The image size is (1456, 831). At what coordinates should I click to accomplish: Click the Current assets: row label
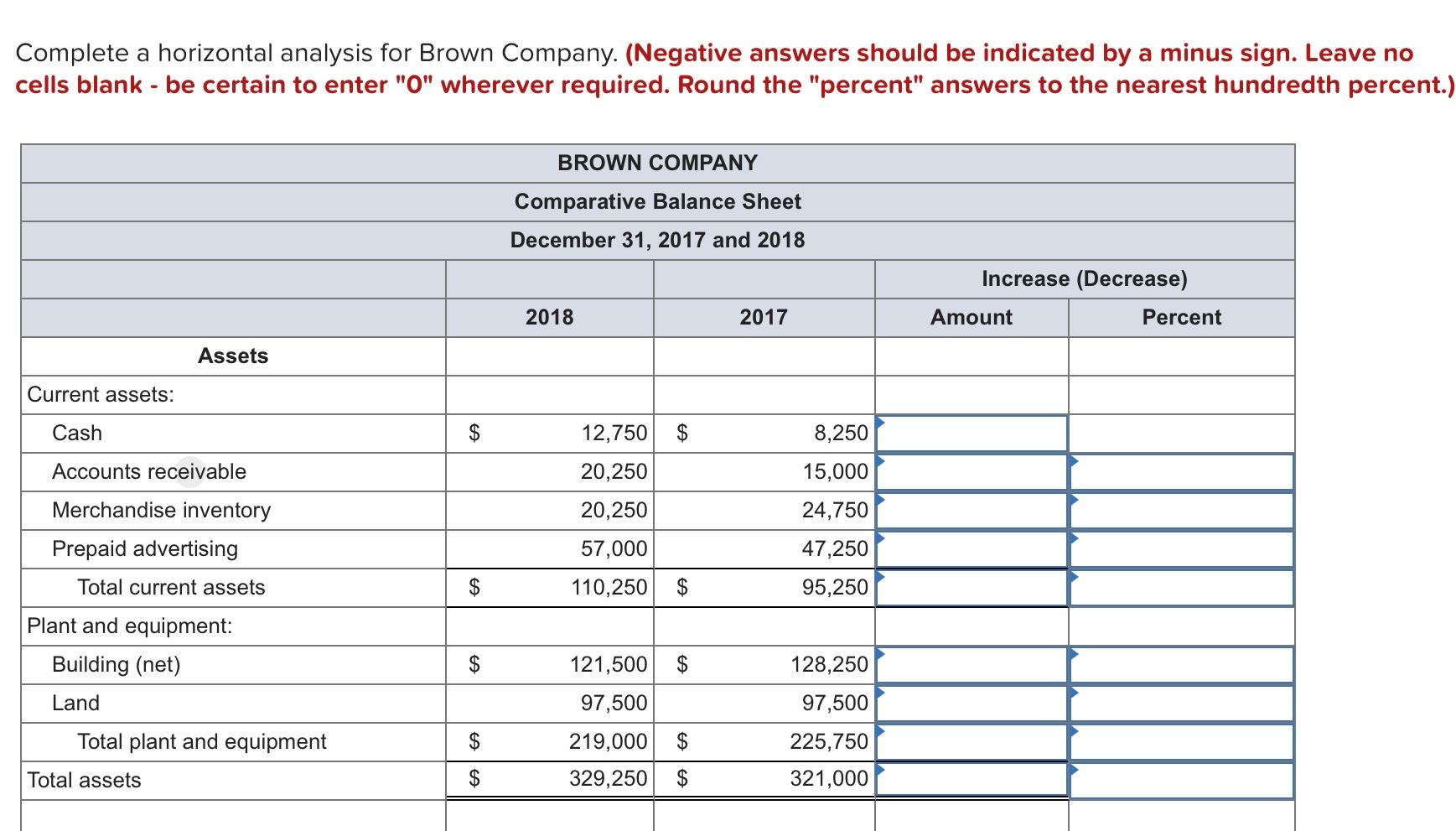pos(101,395)
